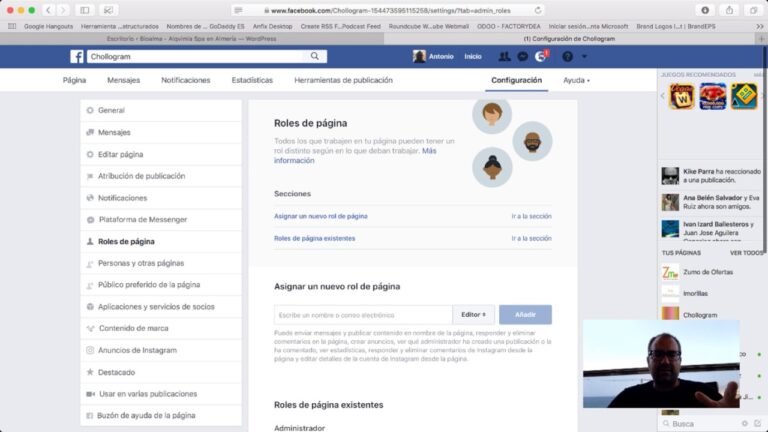Image resolution: width=768 pixels, height=432 pixels.
Task: Open Plataforma de Messenger settings
Action: (161, 219)
